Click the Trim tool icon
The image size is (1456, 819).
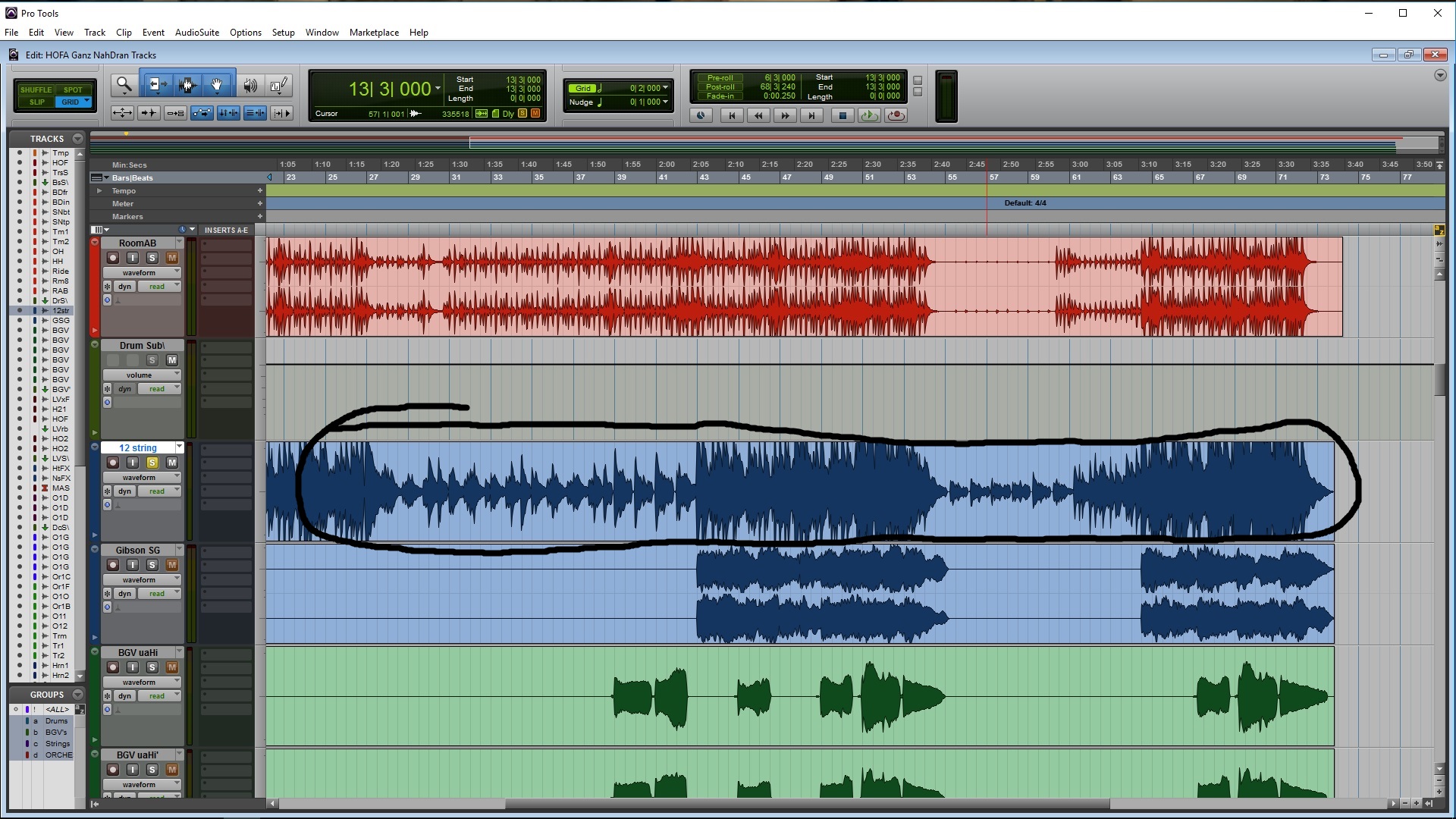[156, 85]
